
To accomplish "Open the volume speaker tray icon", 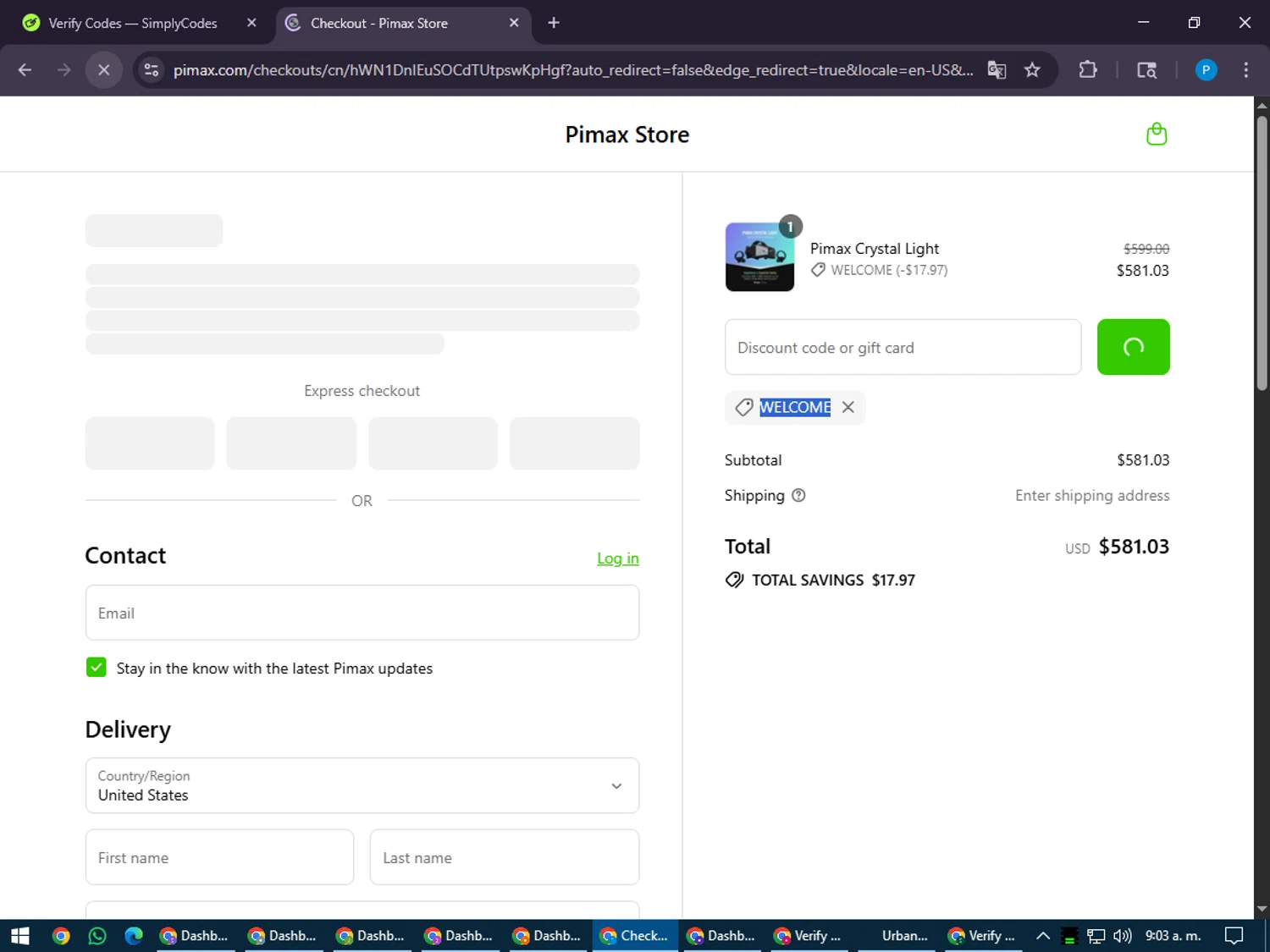I will point(1123,936).
